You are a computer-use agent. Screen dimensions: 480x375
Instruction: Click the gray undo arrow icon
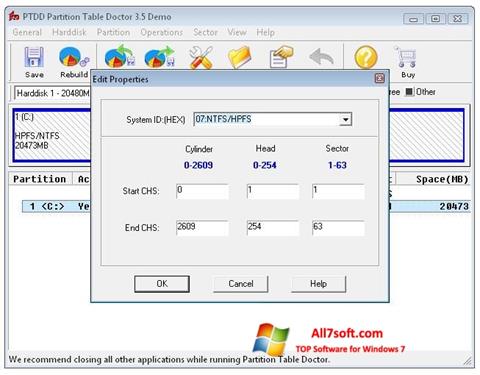[321, 57]
